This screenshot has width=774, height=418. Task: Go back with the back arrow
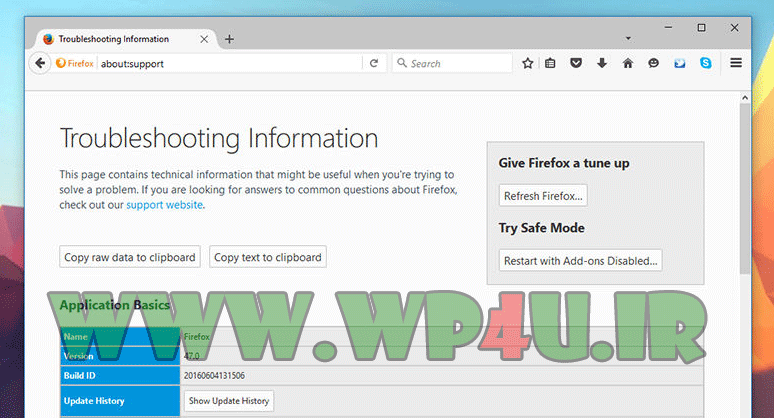click(40, 63)
